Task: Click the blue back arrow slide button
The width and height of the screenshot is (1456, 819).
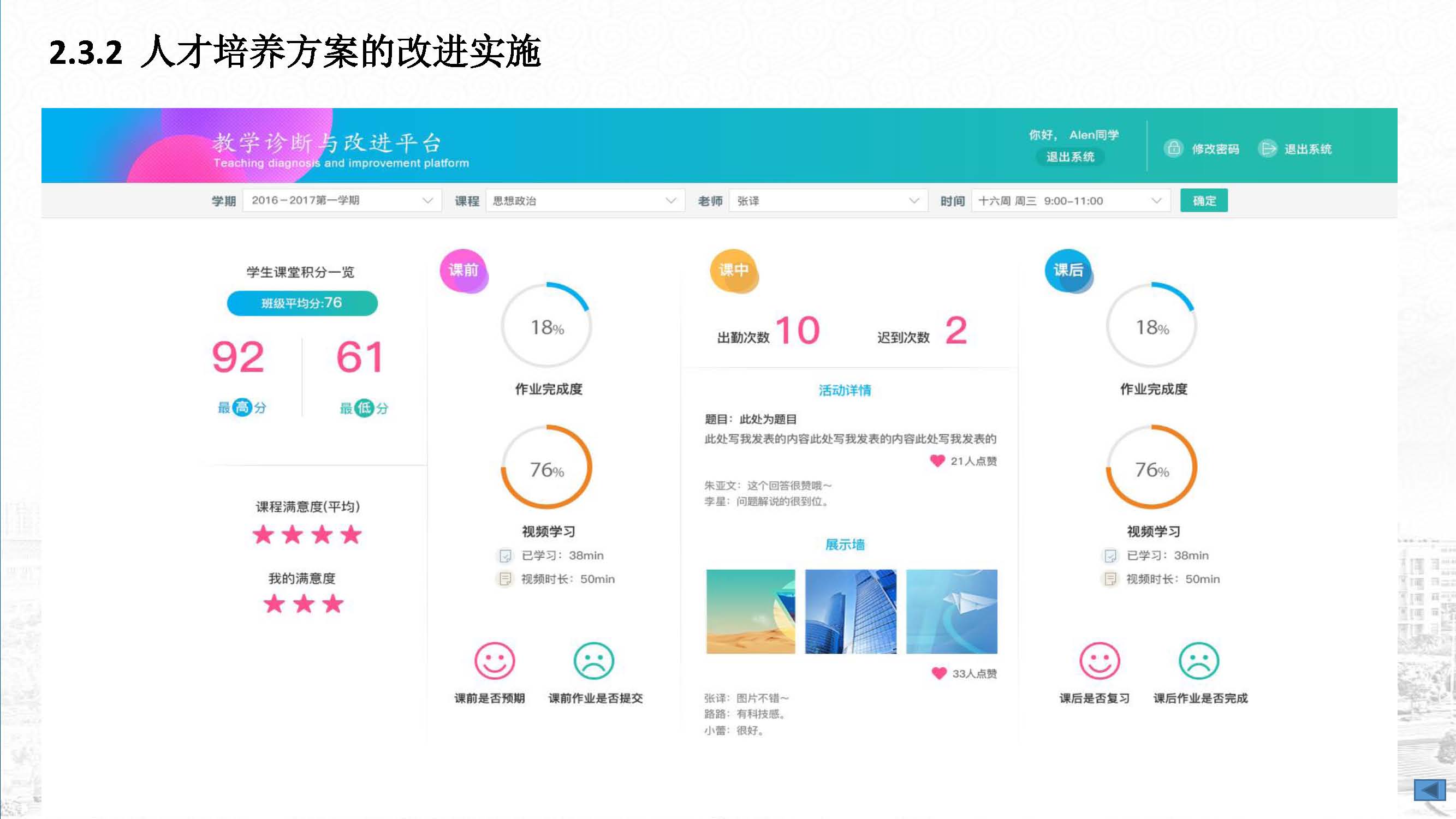Action: click(1429, 790)
